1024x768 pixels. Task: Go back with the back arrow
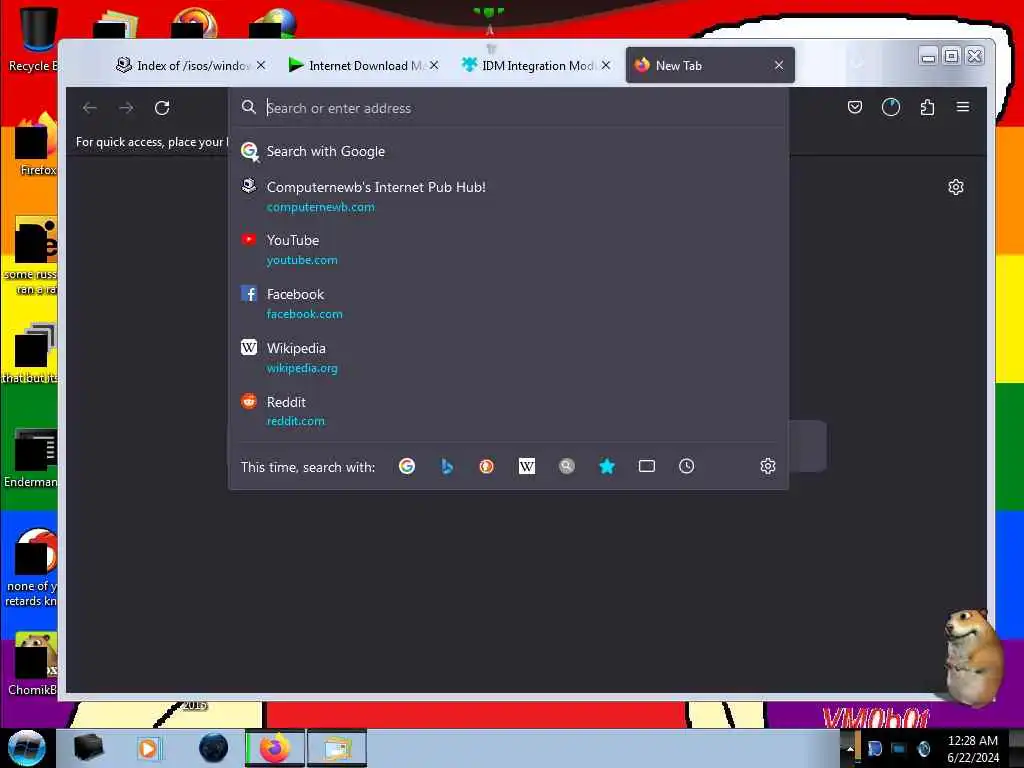89,108
